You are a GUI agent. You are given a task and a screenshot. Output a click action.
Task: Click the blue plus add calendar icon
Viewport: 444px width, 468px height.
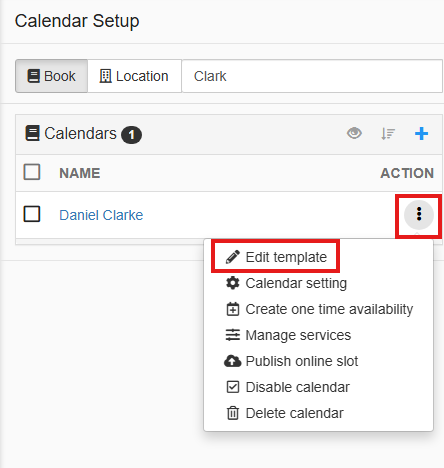pos(421,134)
